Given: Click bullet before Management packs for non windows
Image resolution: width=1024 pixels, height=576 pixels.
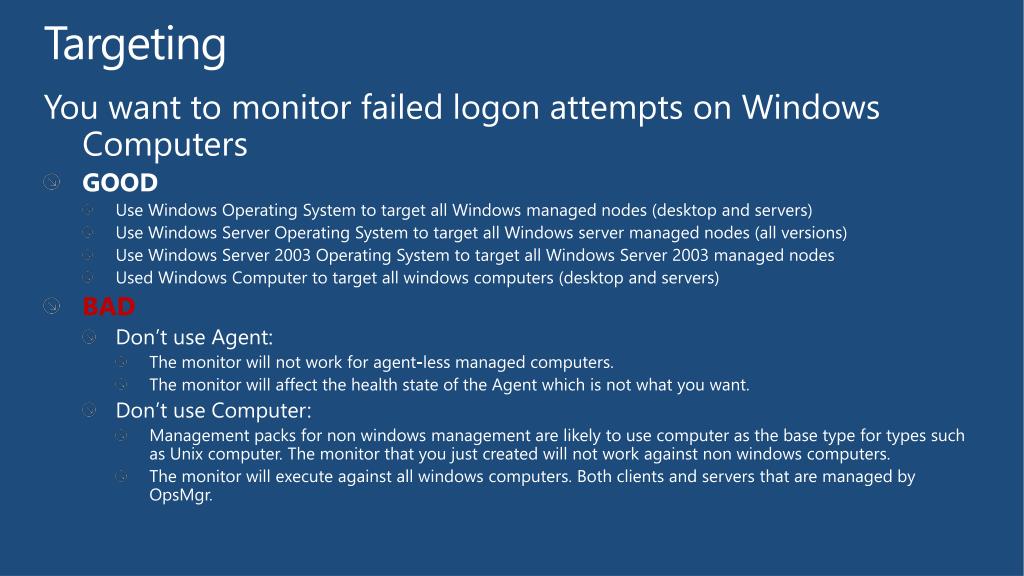Looking at the screenshot, I should [121, 435].
